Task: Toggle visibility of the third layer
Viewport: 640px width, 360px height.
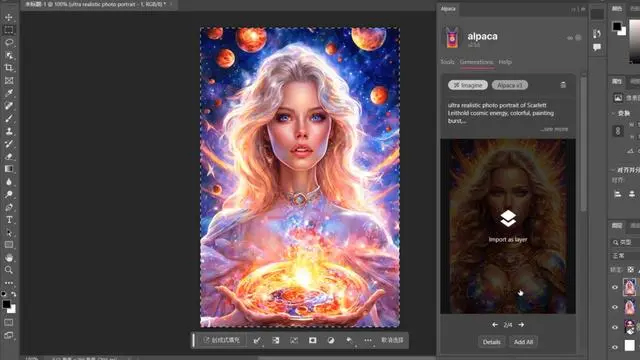Action: coord(615,327)
